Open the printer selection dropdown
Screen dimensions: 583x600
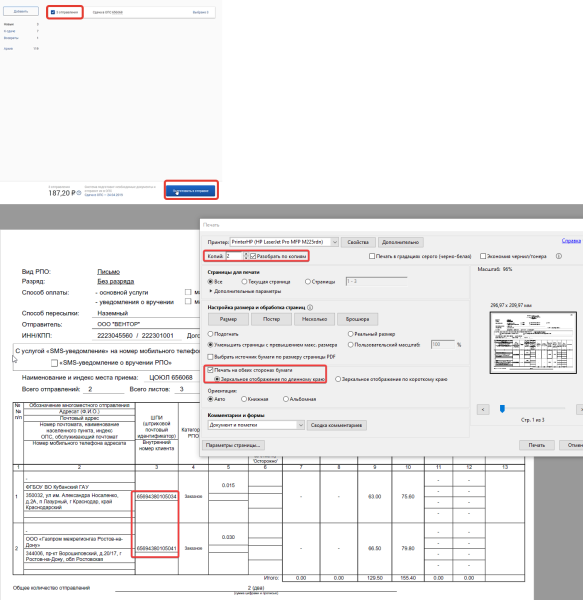click(334, 242)
